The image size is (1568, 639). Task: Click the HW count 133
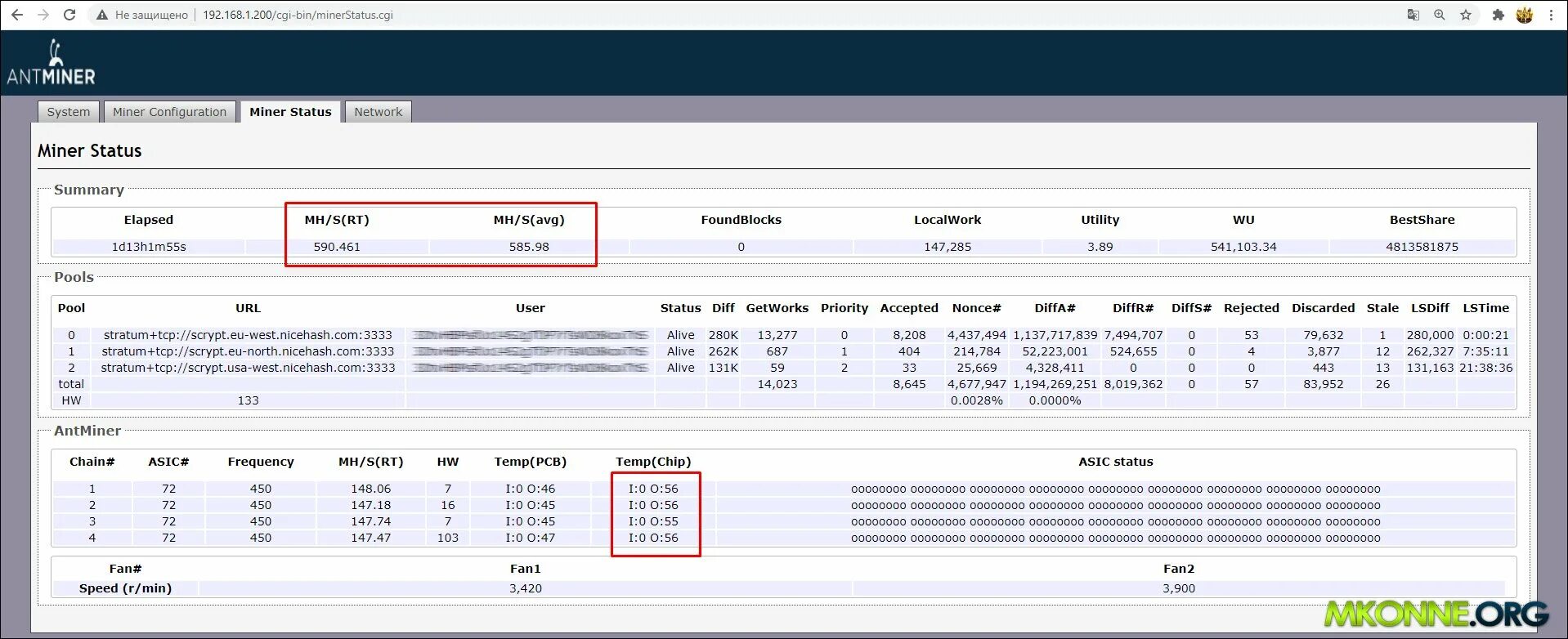248,400
